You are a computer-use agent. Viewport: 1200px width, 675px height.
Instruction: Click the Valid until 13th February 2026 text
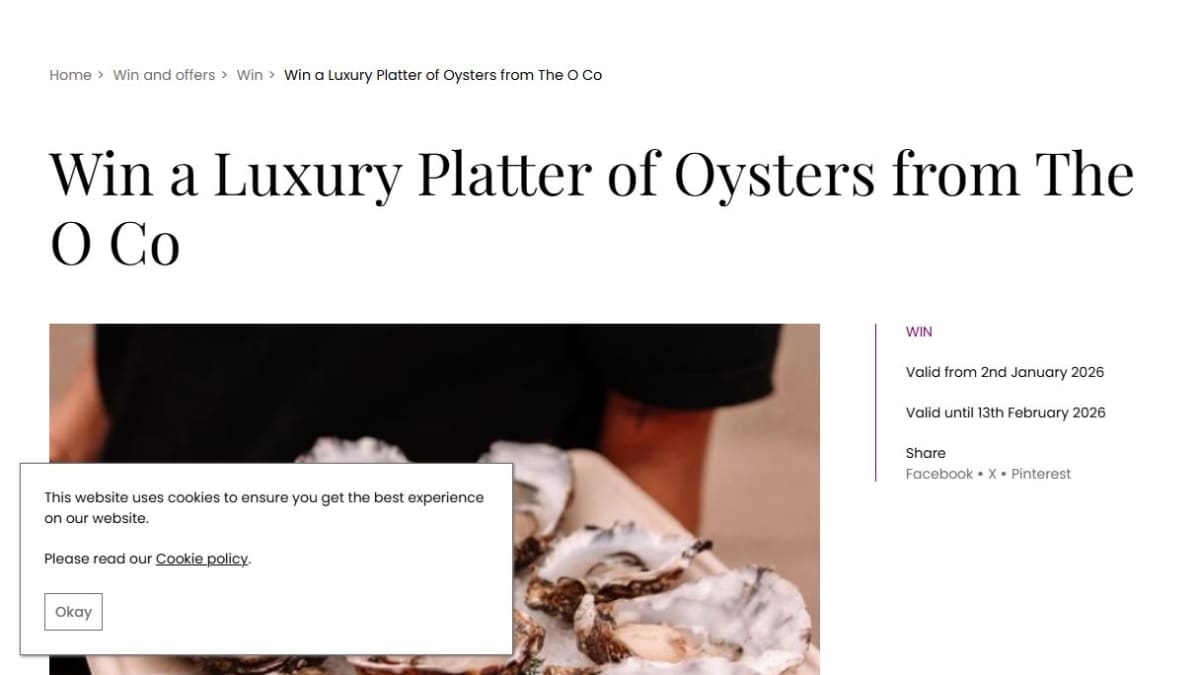click(1006, 412)
